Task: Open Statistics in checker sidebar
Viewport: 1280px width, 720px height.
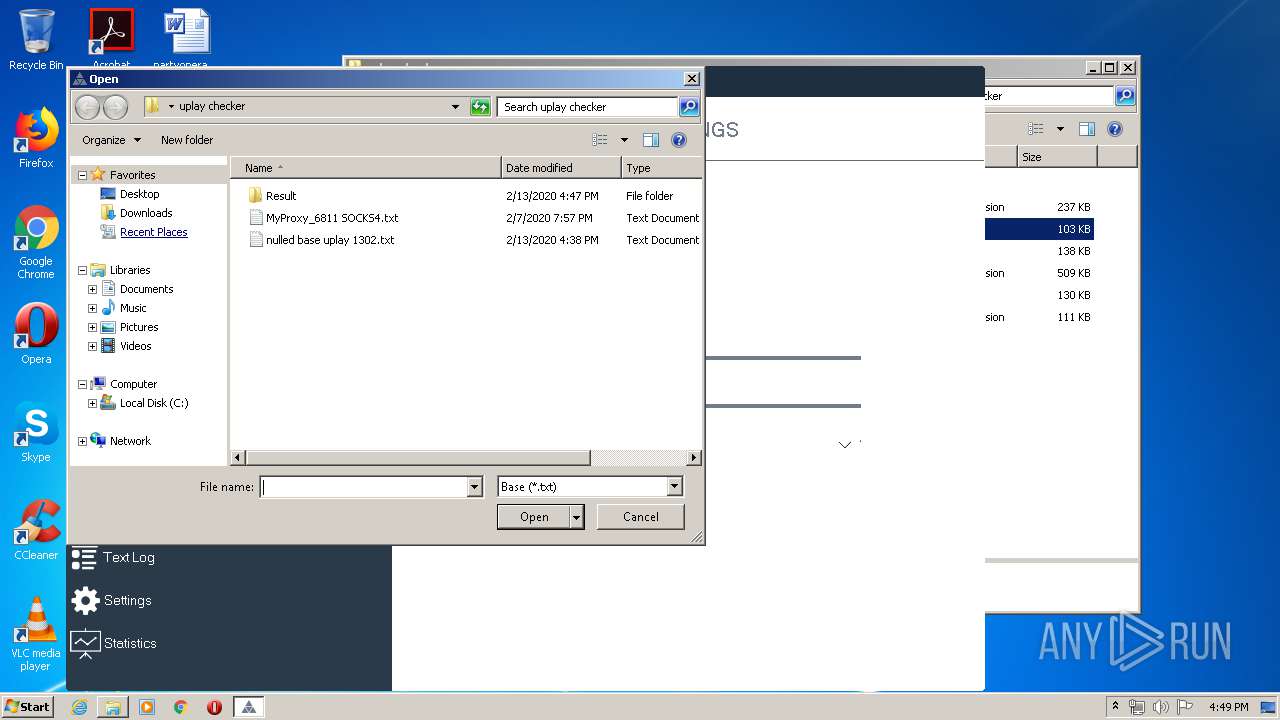Action: (113, 643)
